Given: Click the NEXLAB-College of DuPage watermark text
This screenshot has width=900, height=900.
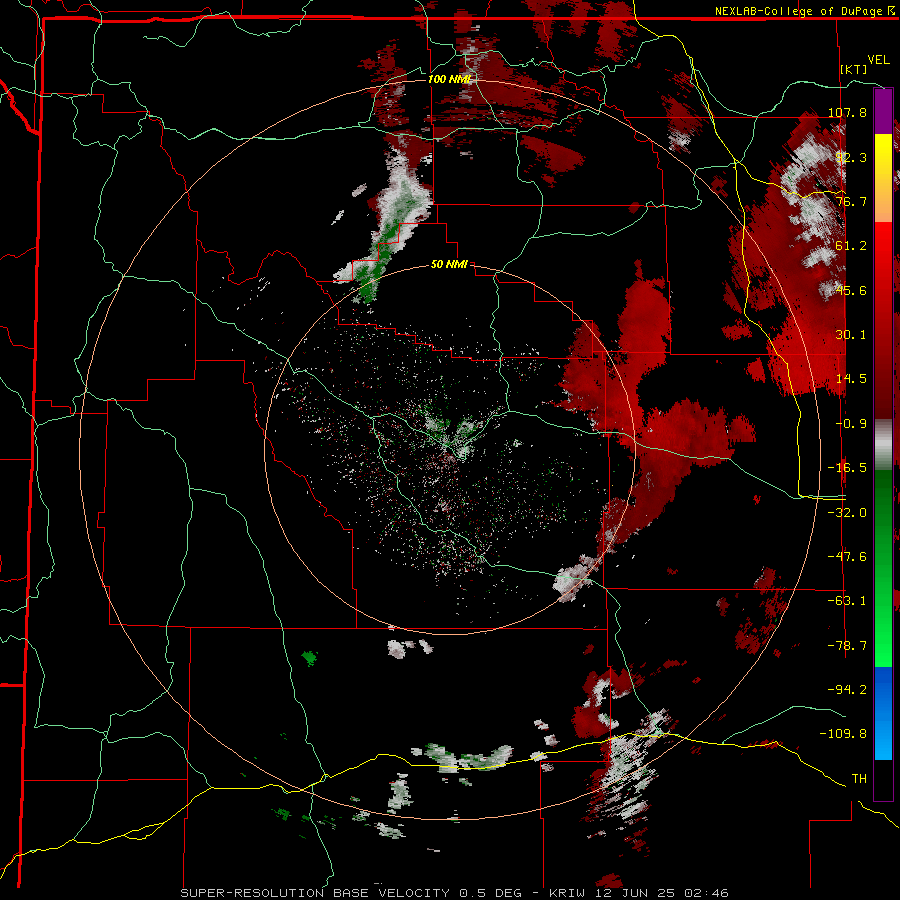Looking at the screenshot, I should (x=798, y=11).
